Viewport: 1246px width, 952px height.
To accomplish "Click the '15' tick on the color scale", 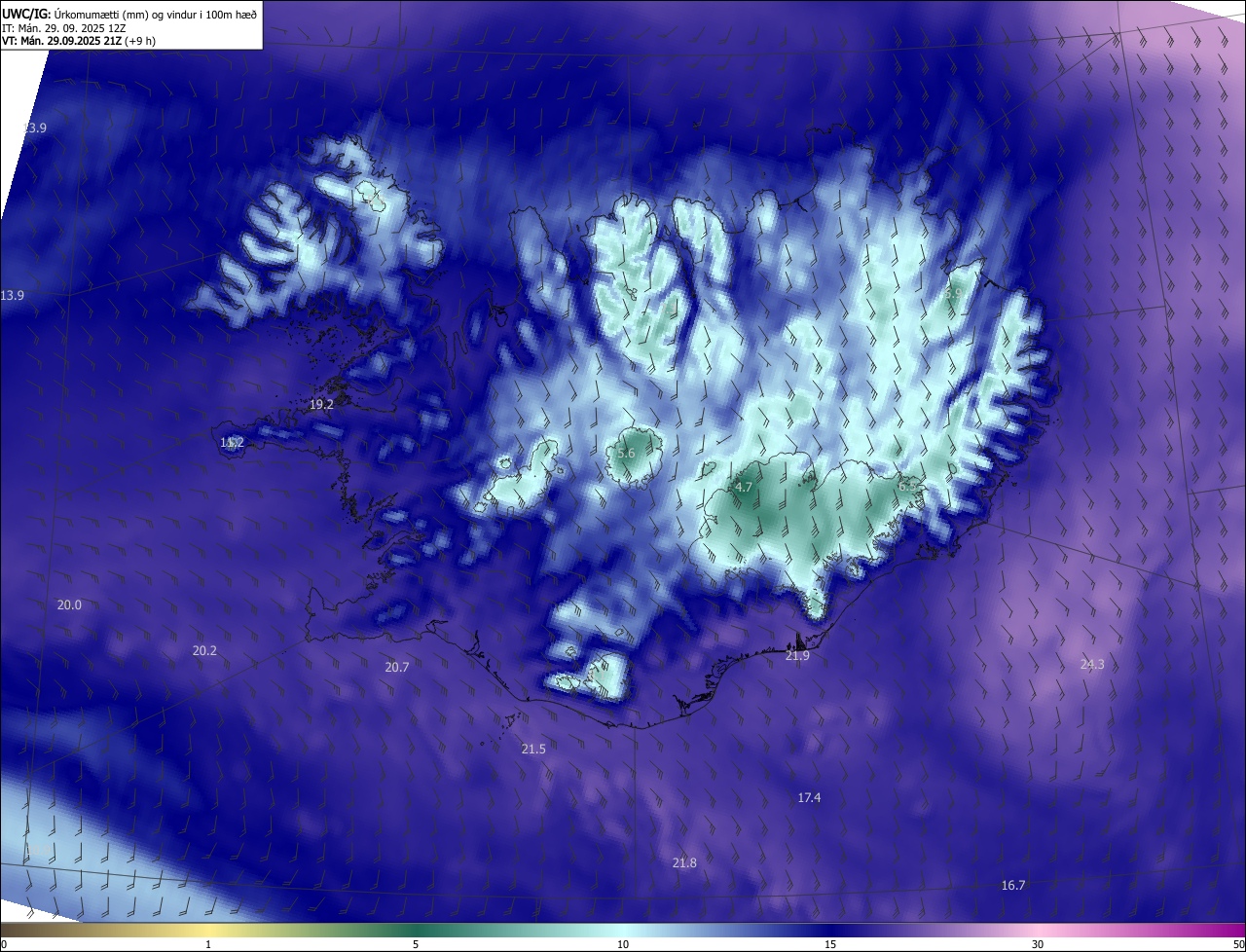I will pyautogui.click(x=830, y=944).
